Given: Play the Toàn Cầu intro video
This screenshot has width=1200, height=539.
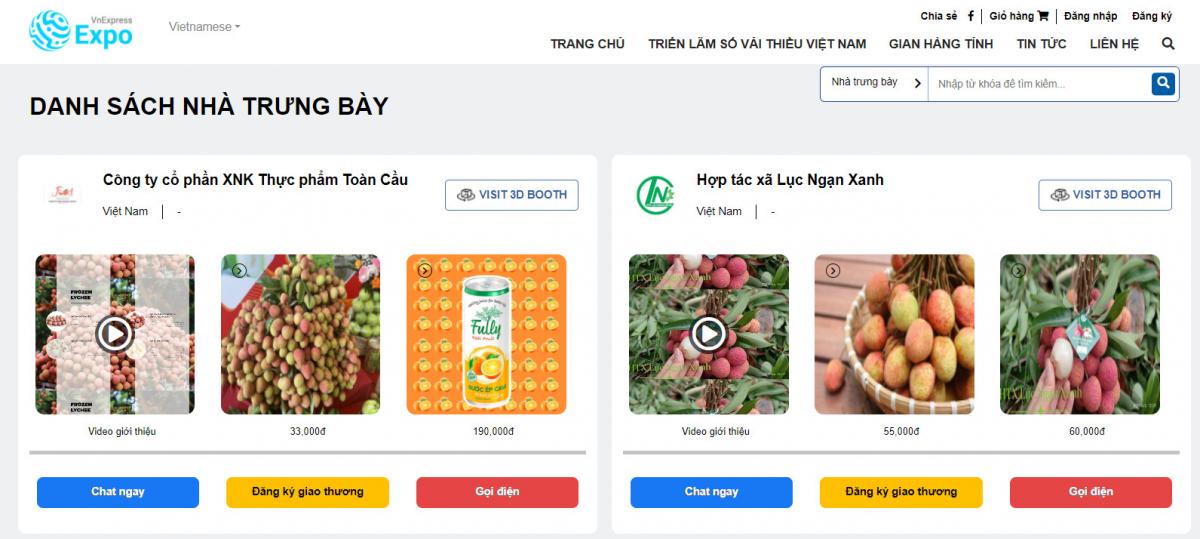Looking at the screenshot, I should 115,333.
